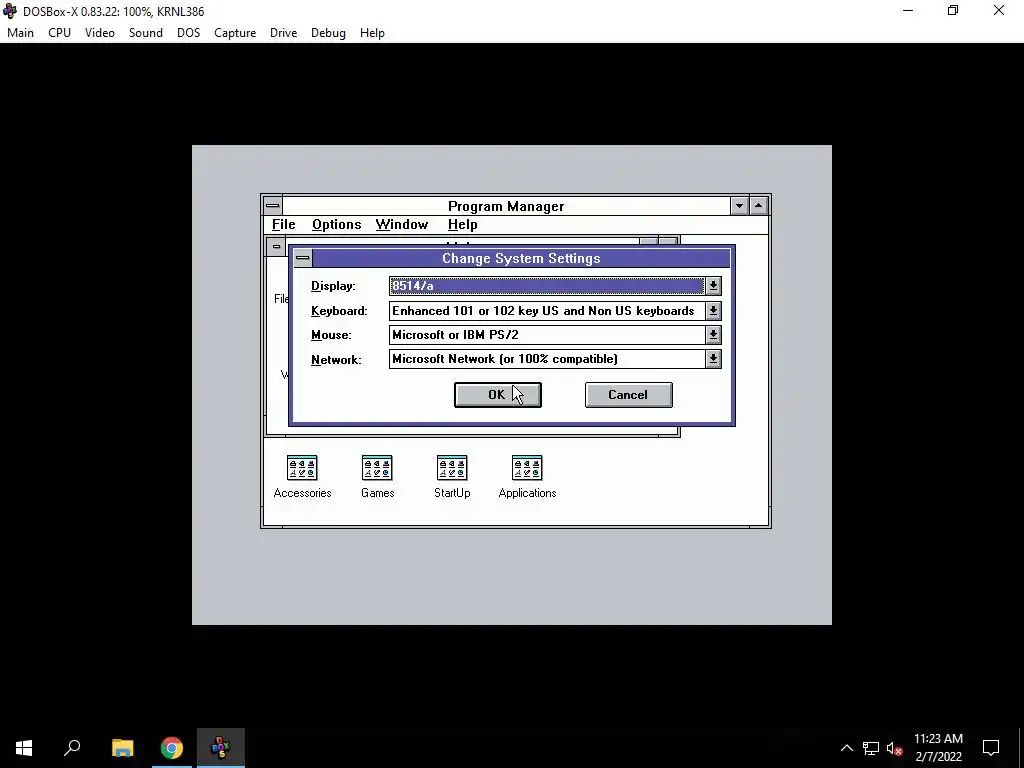Open Change System Settings control-menu box
Screen dimensions: 1024x768
[x=302, y=258]
